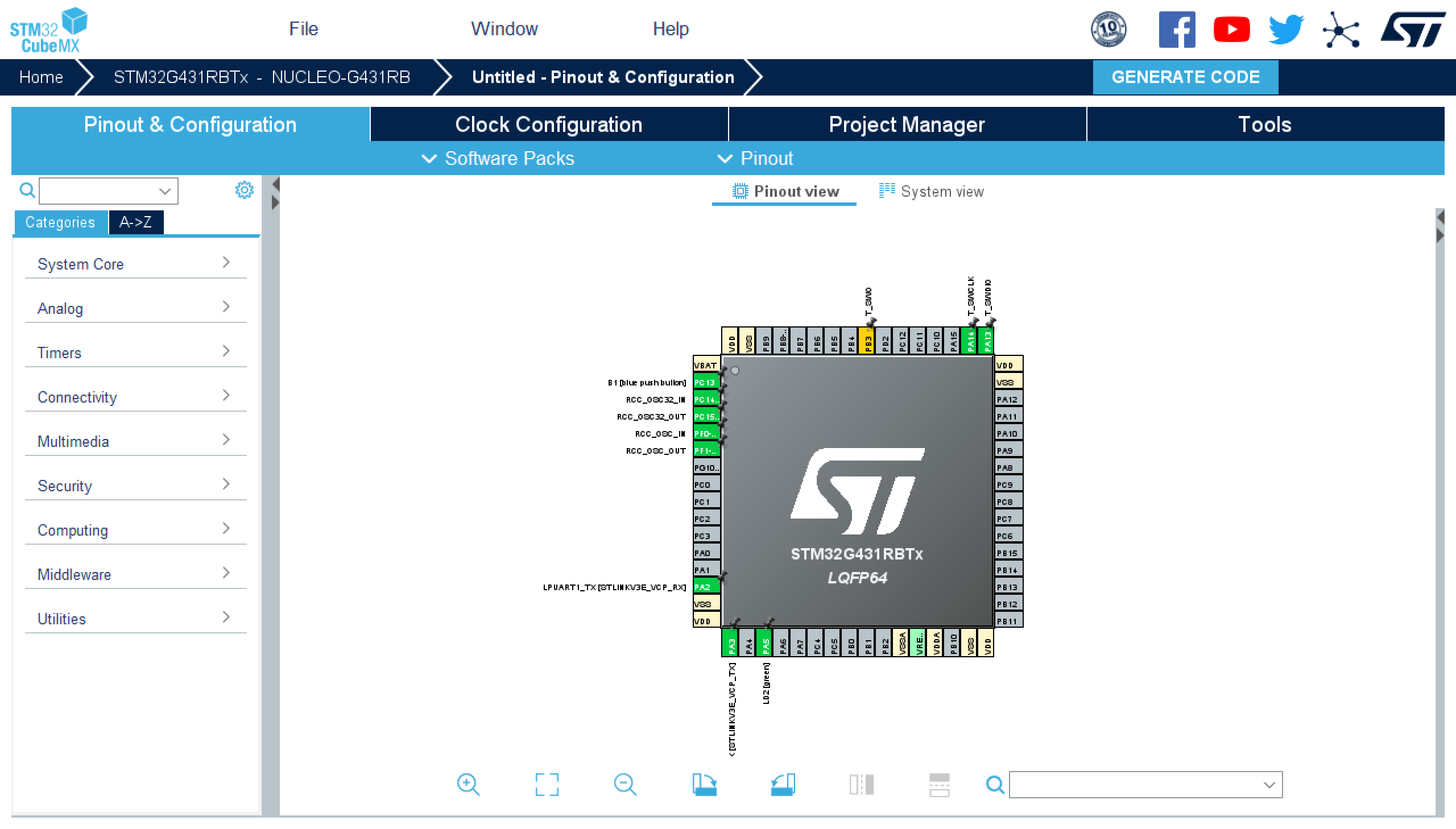Rotate the chip counter-clockwise
The image size is (1456, 829).
pyautogui.click(x=783, y=785)
